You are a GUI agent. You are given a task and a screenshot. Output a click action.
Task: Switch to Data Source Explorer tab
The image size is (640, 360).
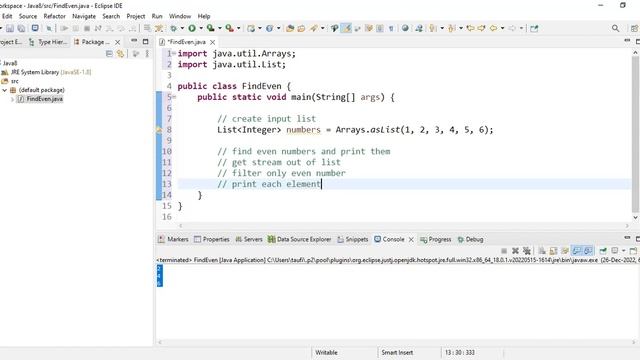(299, 239)
